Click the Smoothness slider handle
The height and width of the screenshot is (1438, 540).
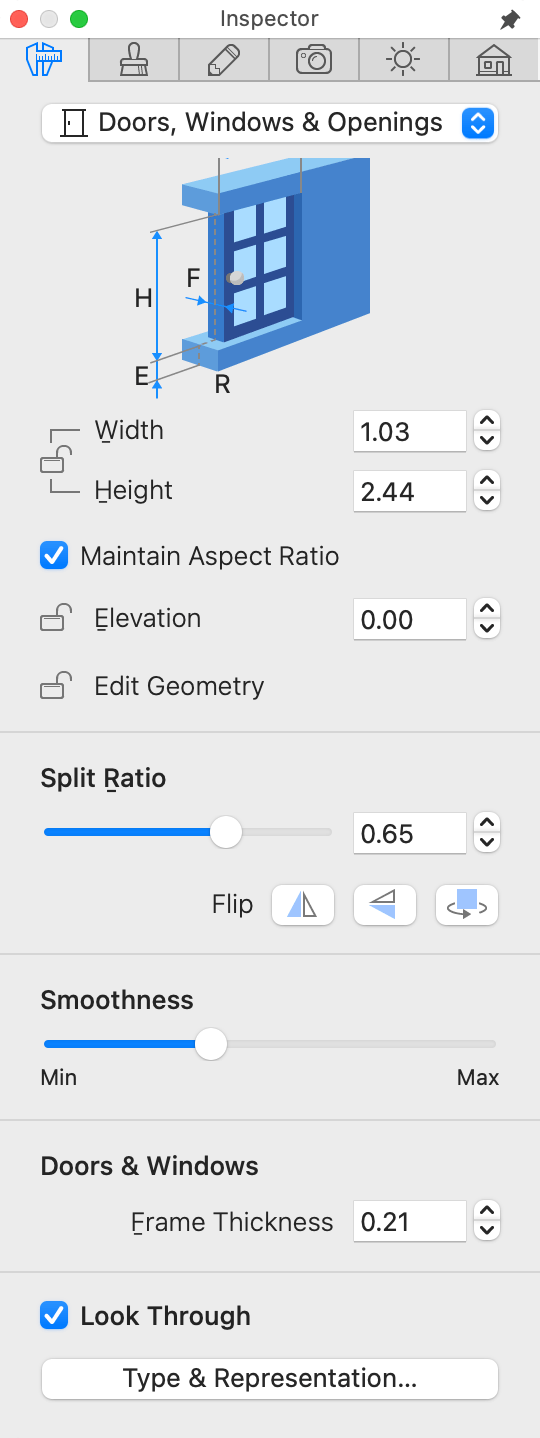click(x=211, y=1044)
